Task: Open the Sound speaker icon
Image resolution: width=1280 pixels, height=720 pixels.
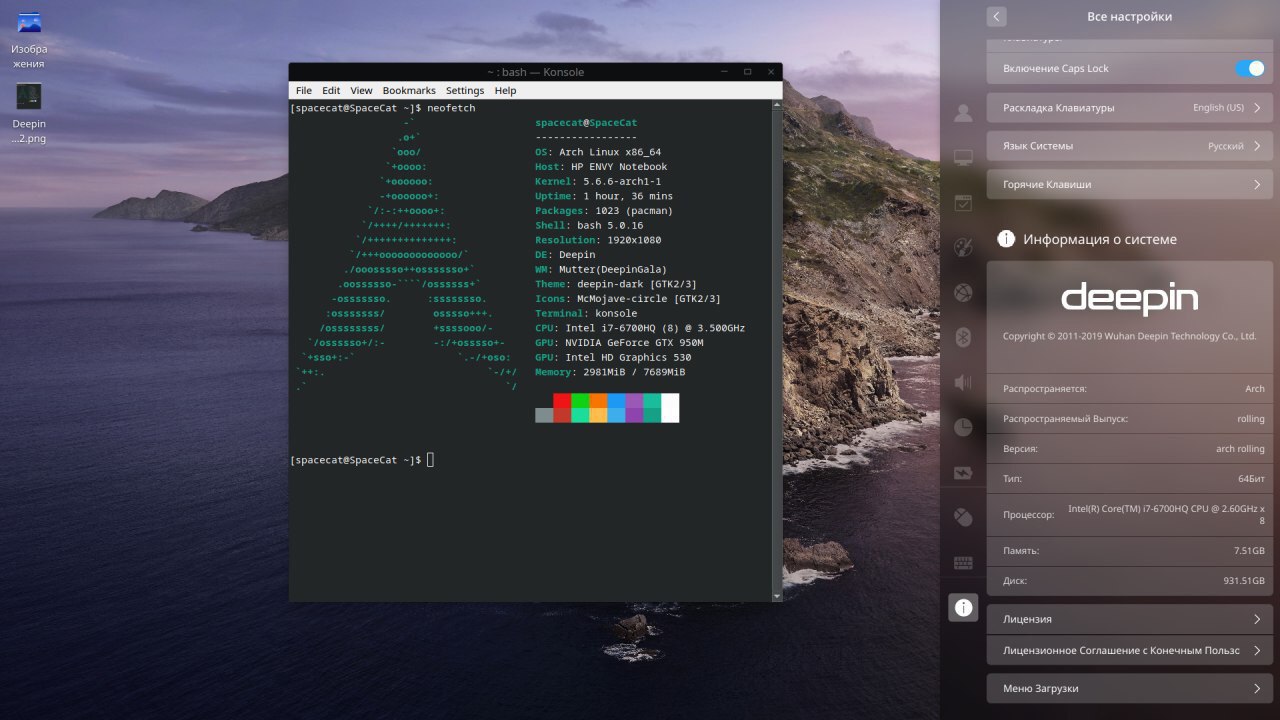Action: point(963,382)
